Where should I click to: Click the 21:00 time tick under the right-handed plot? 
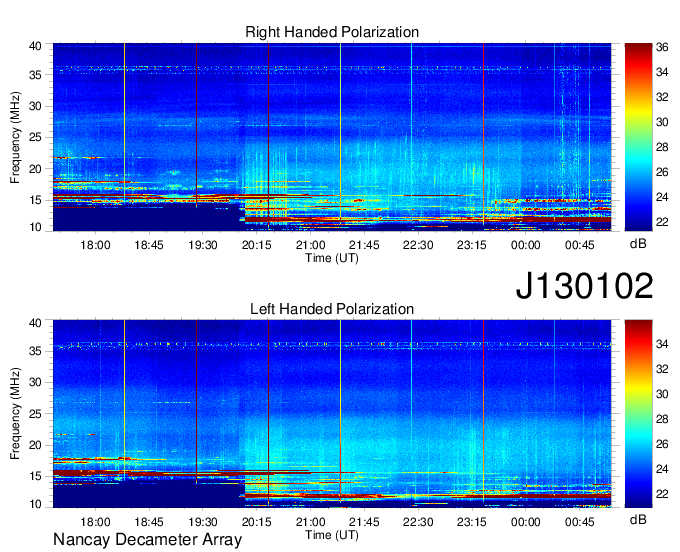click(311, 245)
